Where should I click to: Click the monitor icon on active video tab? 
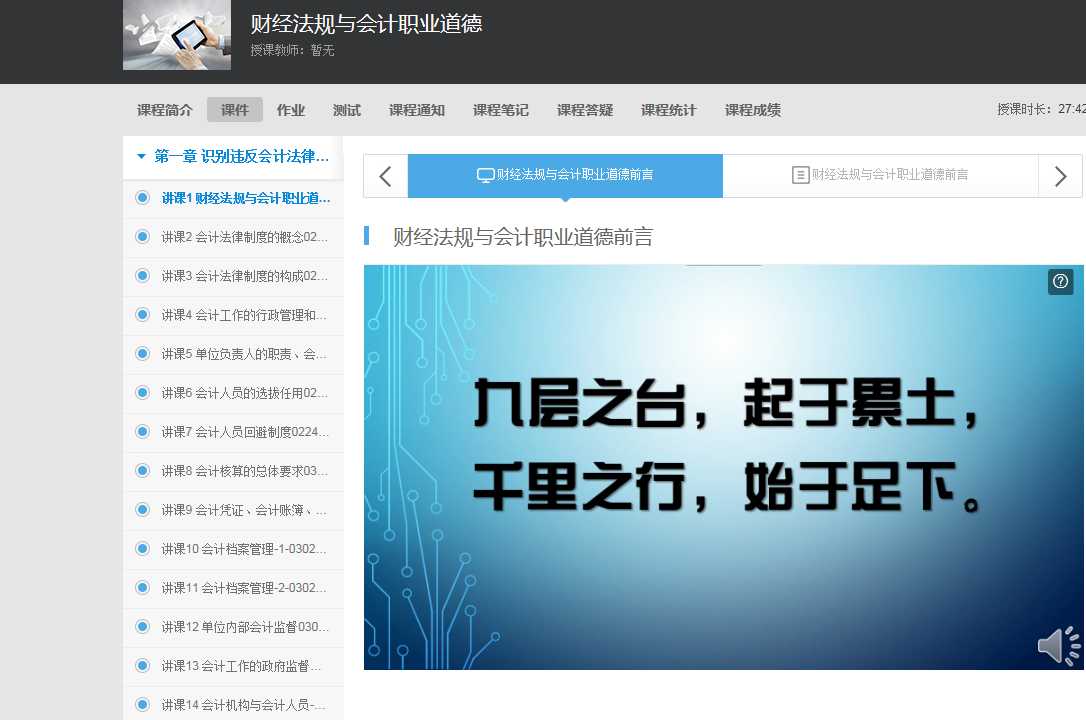[x=486, y=175]
